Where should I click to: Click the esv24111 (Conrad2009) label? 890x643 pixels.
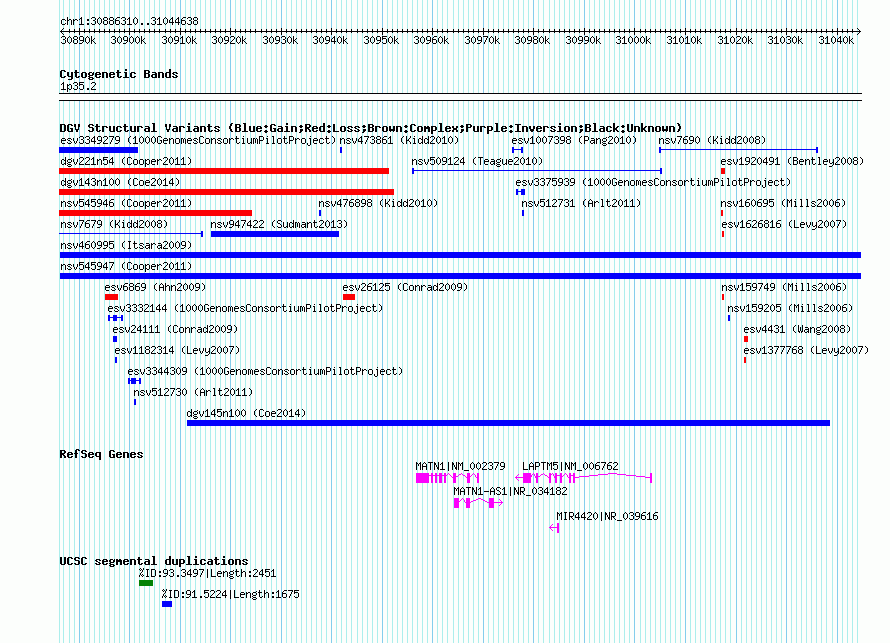click(x=175, y=329)
